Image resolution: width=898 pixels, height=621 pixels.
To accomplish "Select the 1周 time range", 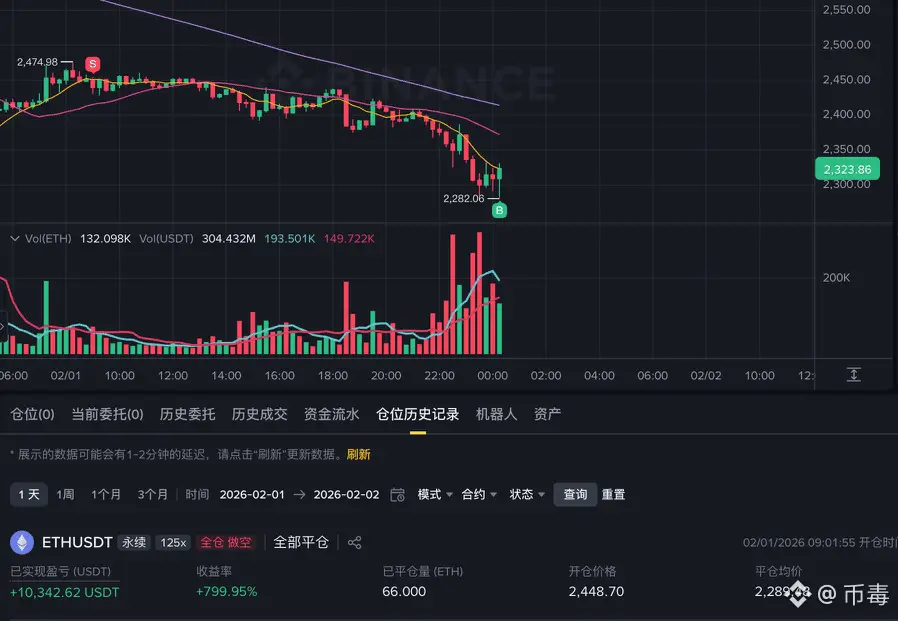I will tap(65, 494).
